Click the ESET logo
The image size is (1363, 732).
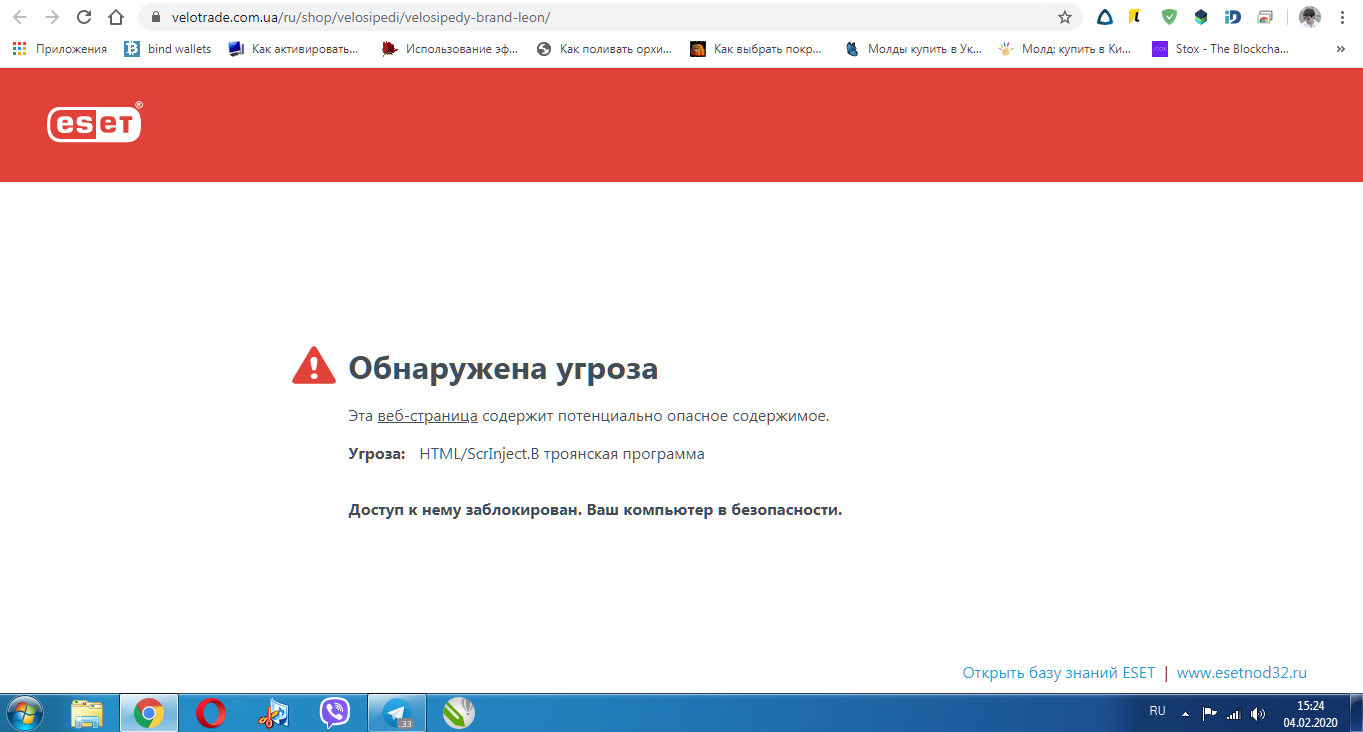click(x=95, y=122)
